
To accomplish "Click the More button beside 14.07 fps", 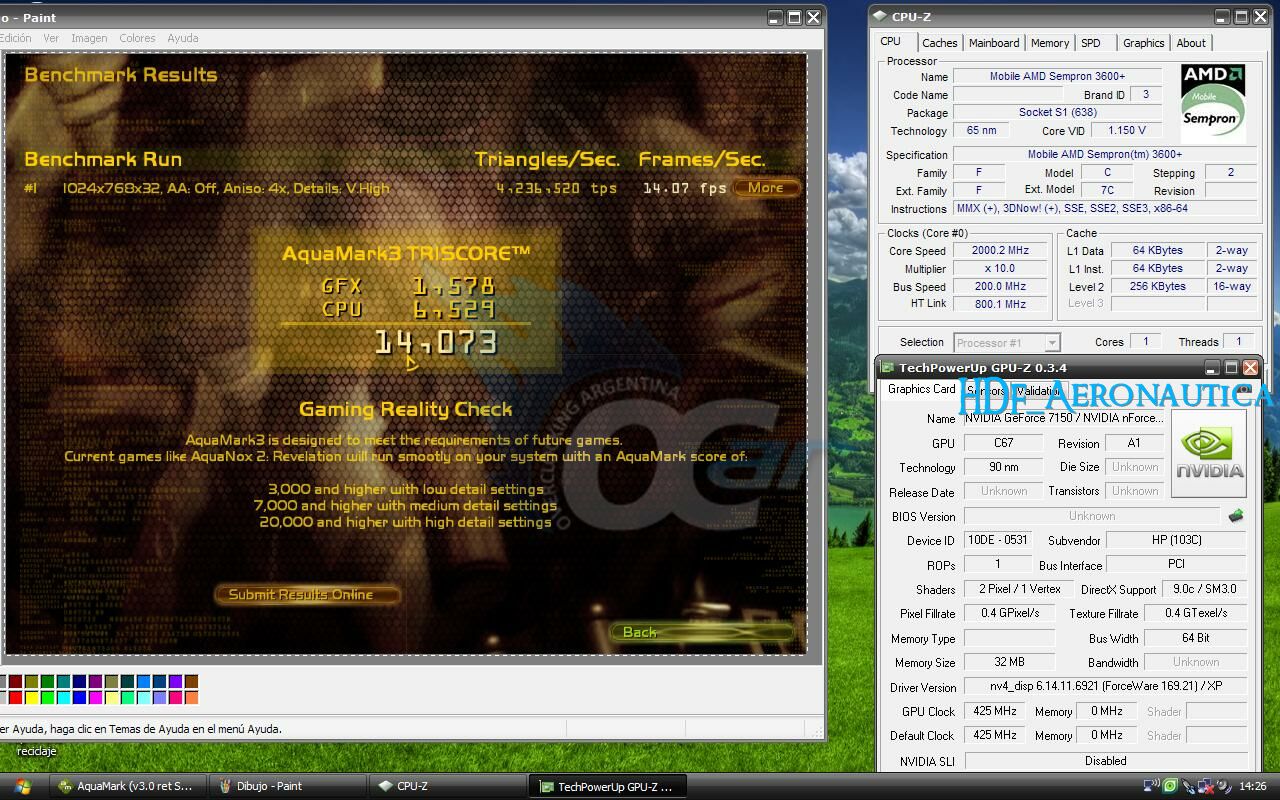I will [766, 187].
